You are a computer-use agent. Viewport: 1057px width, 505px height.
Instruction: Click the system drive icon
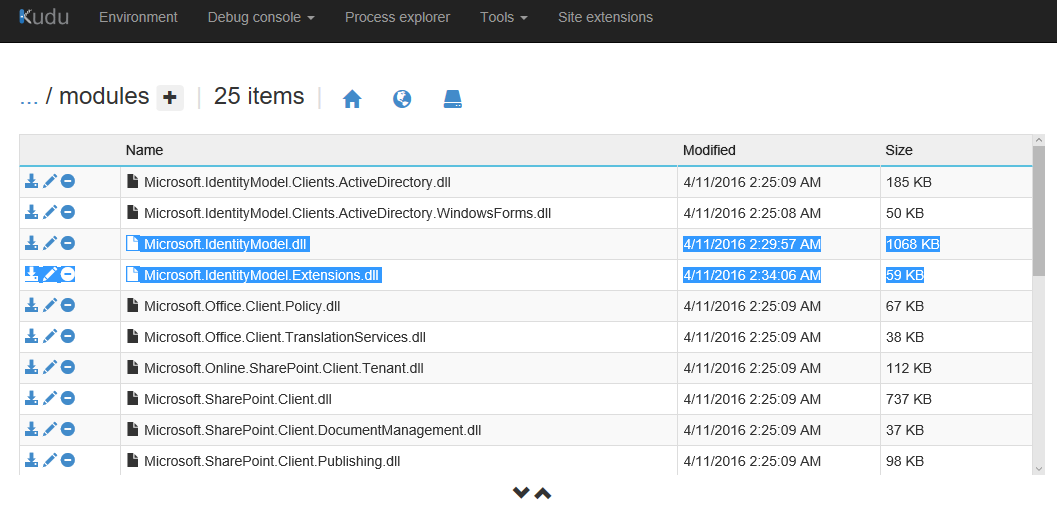point(453,99)
